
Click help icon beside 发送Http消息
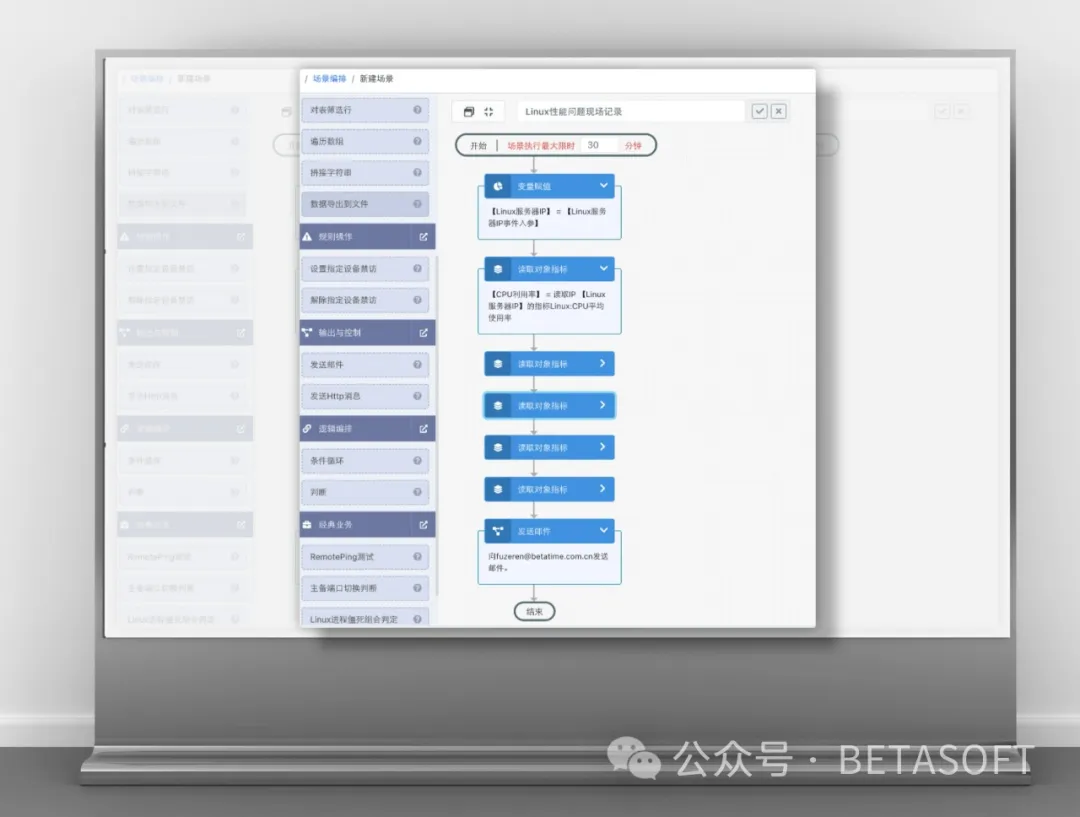pyautogui.click(x=417, y=396)
